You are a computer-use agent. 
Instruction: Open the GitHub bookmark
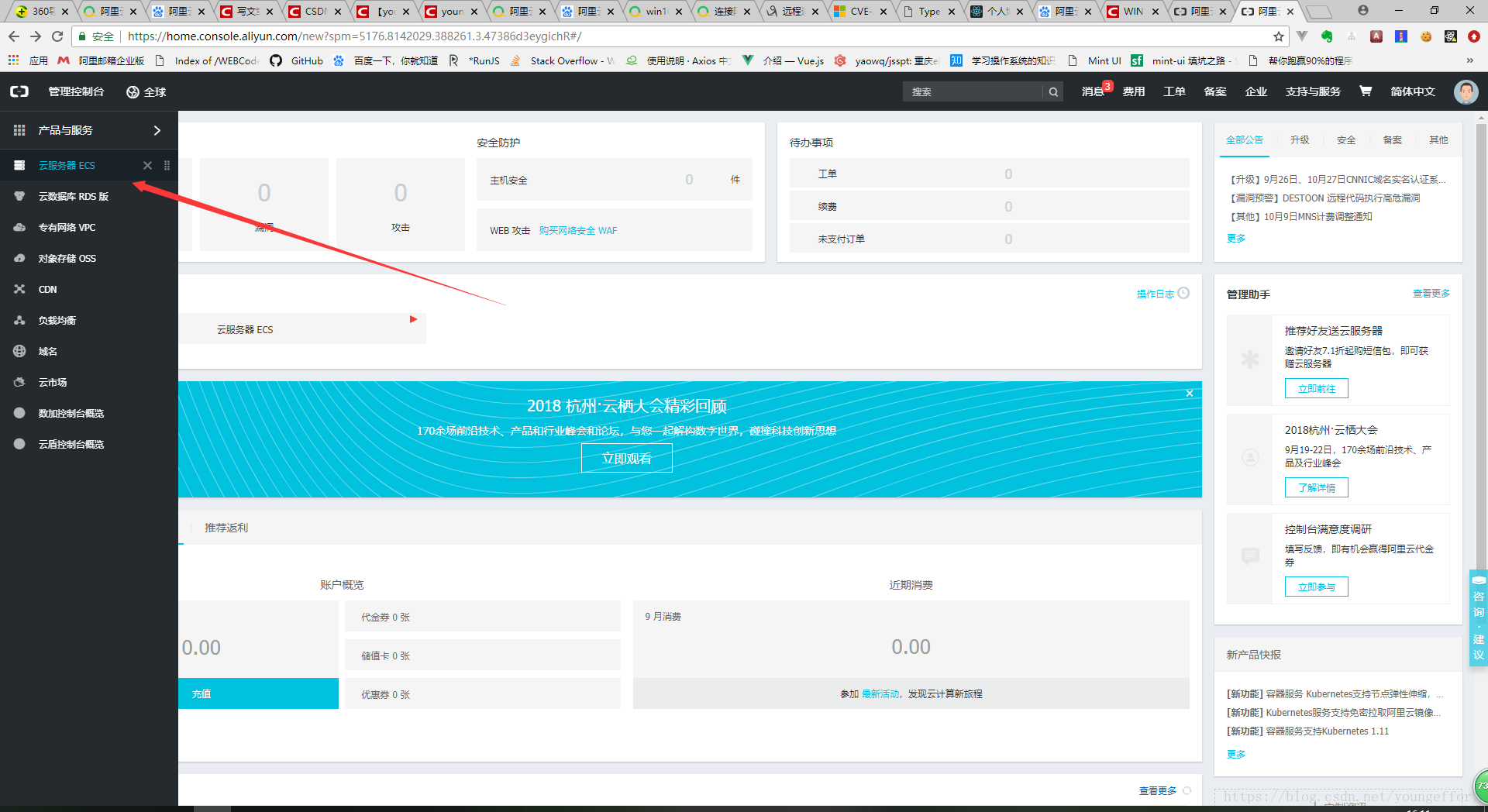pos(297,60)
